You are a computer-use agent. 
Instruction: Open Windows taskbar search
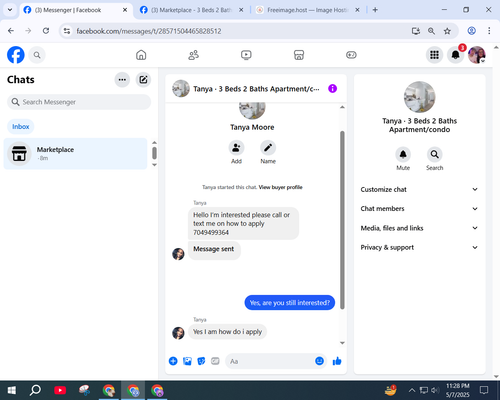tap(35, 390)
